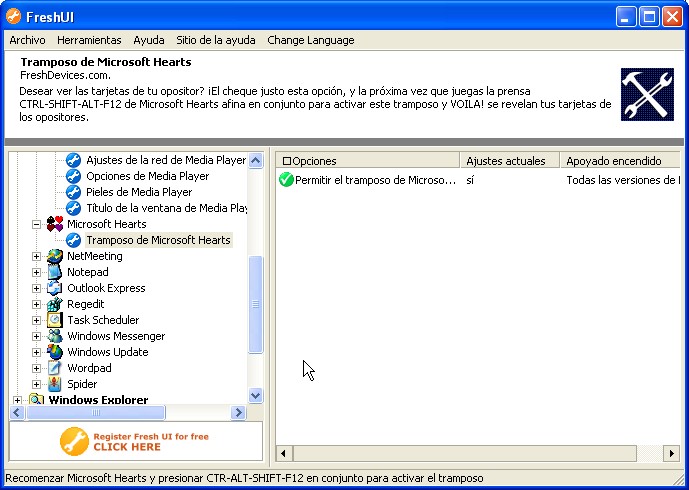Click the tree vertical scrollbar thumb
This screenshot has height=490, width=689.
coord(256,304)
